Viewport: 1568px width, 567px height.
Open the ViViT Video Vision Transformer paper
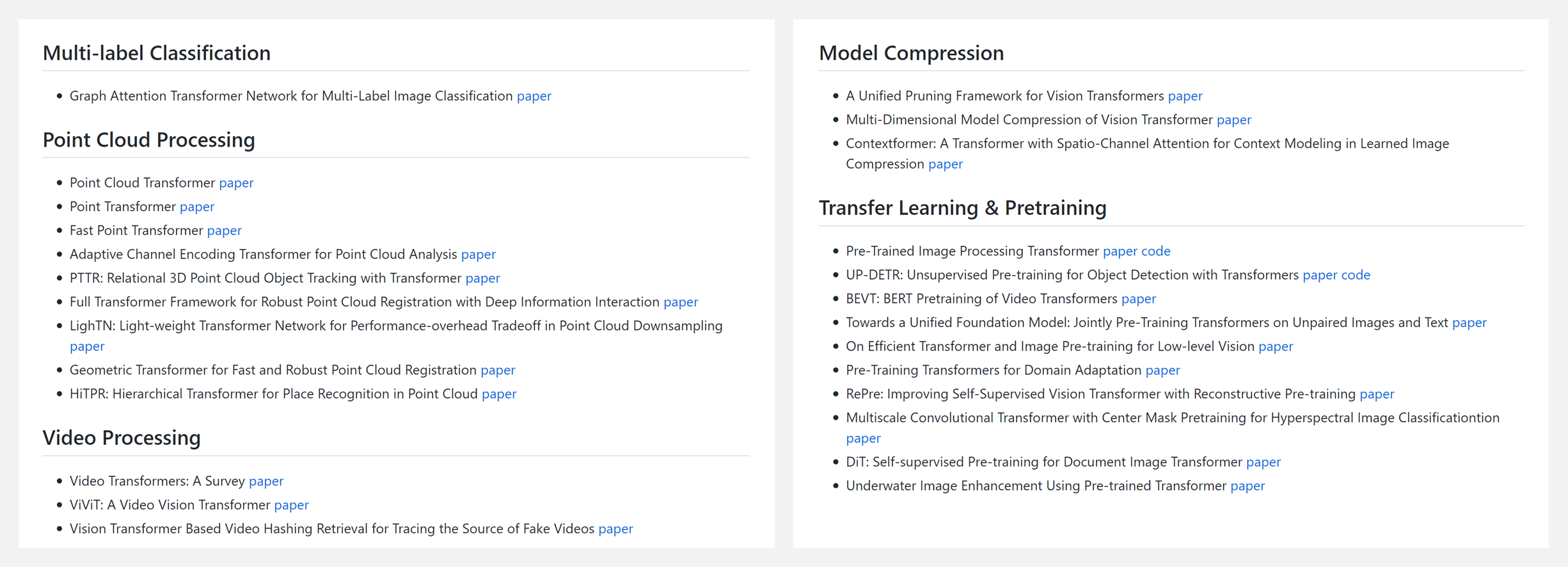pyautogui.click(x=291, y=505)
